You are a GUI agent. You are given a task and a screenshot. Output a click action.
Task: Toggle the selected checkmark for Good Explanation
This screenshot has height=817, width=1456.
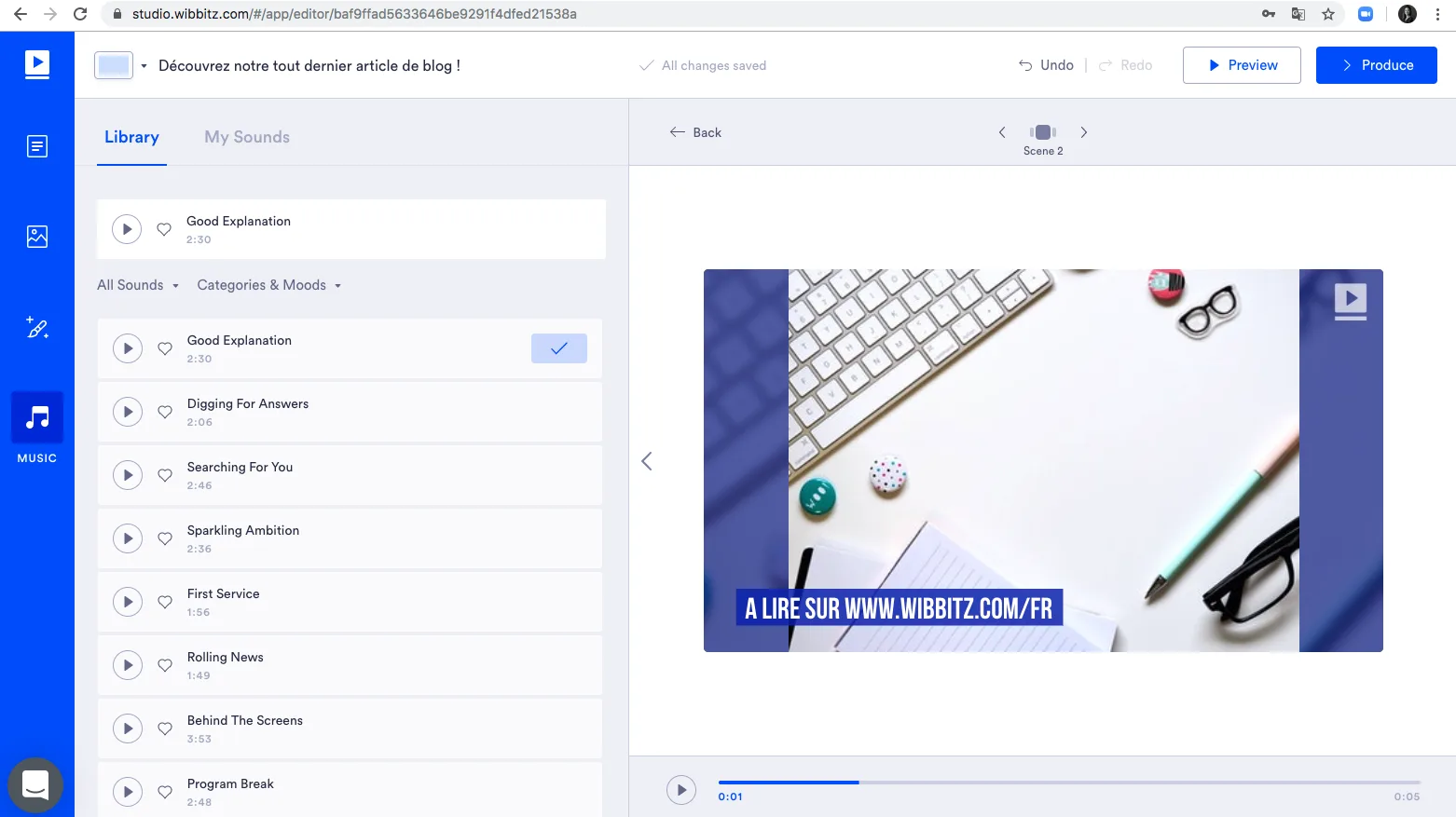559,348
